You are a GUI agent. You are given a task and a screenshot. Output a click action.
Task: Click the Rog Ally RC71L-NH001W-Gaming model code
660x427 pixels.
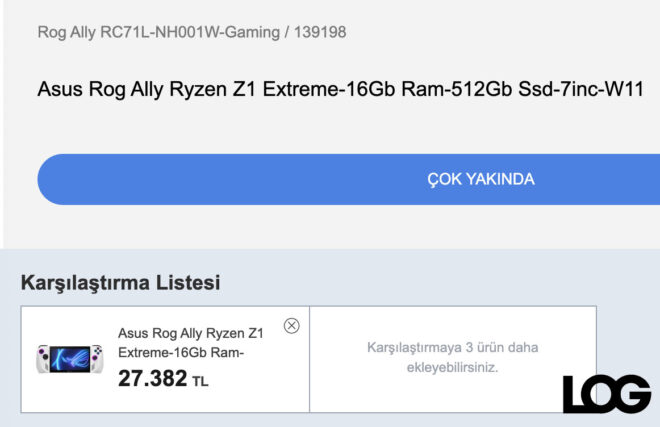[158, 32]
